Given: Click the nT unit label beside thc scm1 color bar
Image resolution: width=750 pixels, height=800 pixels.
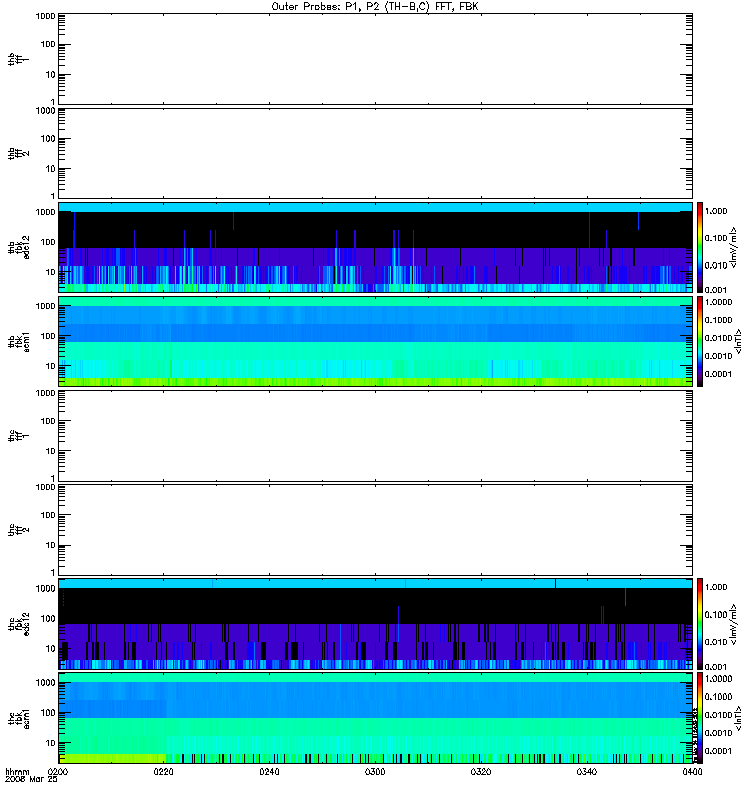Looking at the screenshot, I should [x=739, y=718].
